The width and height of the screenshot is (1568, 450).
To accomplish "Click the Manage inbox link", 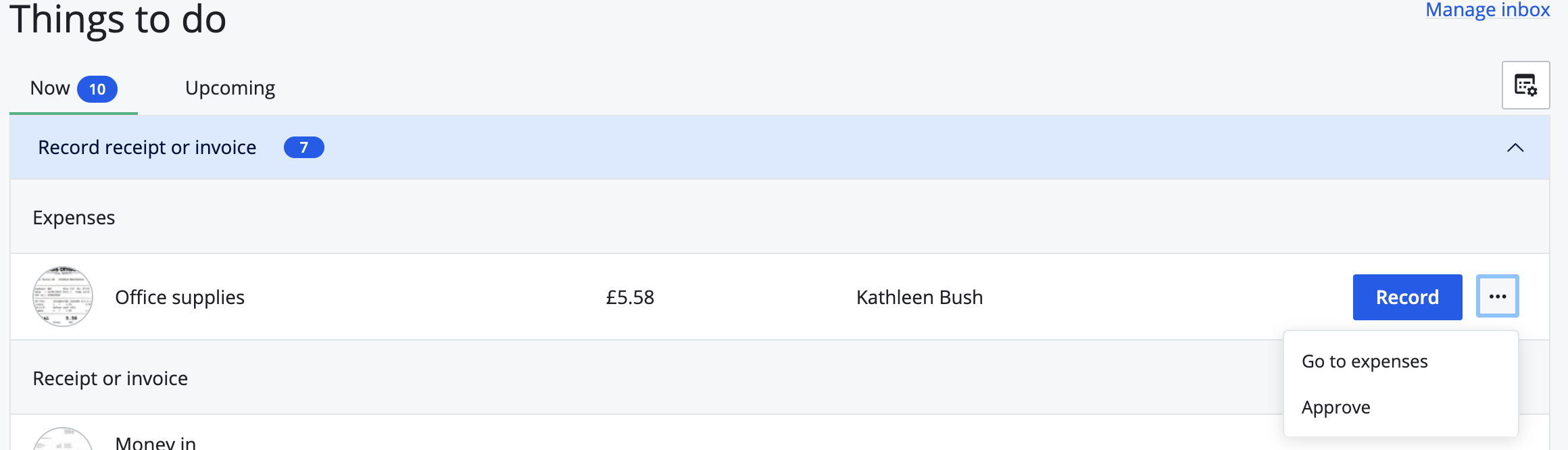I will [x=1487, y=10].
